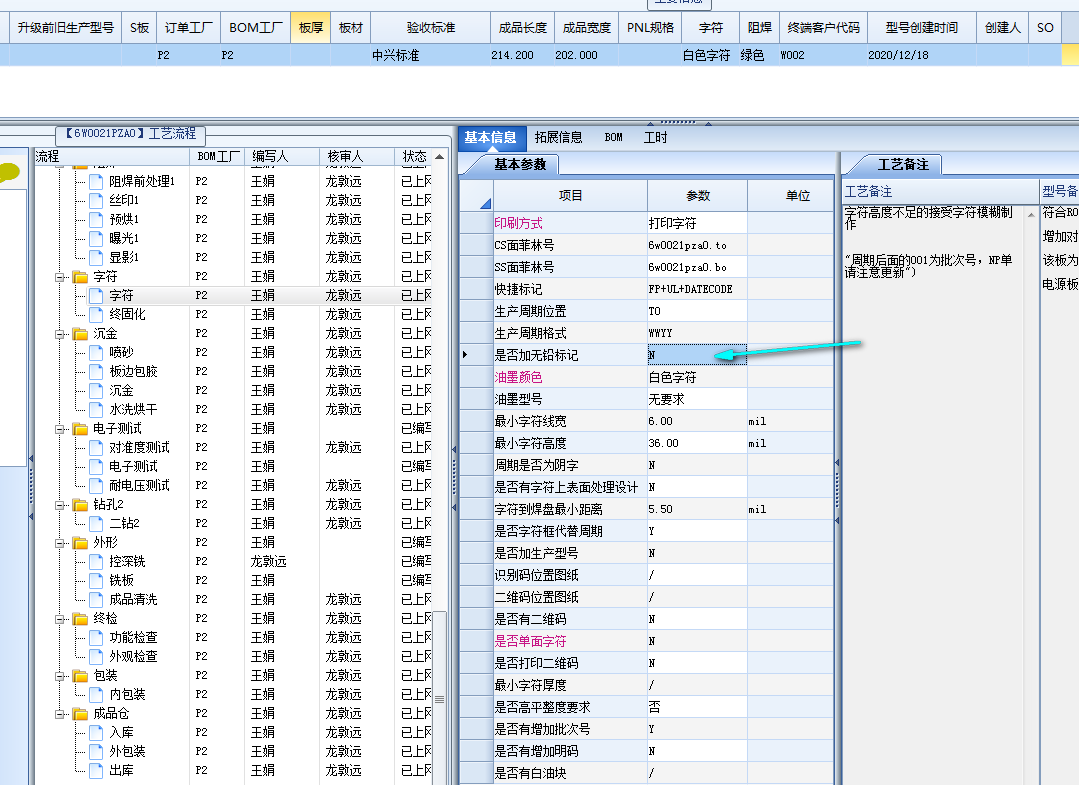Click the row selector corner of parameter grid
This screenshot has height=785, width=1079.
tap(476, 195)
